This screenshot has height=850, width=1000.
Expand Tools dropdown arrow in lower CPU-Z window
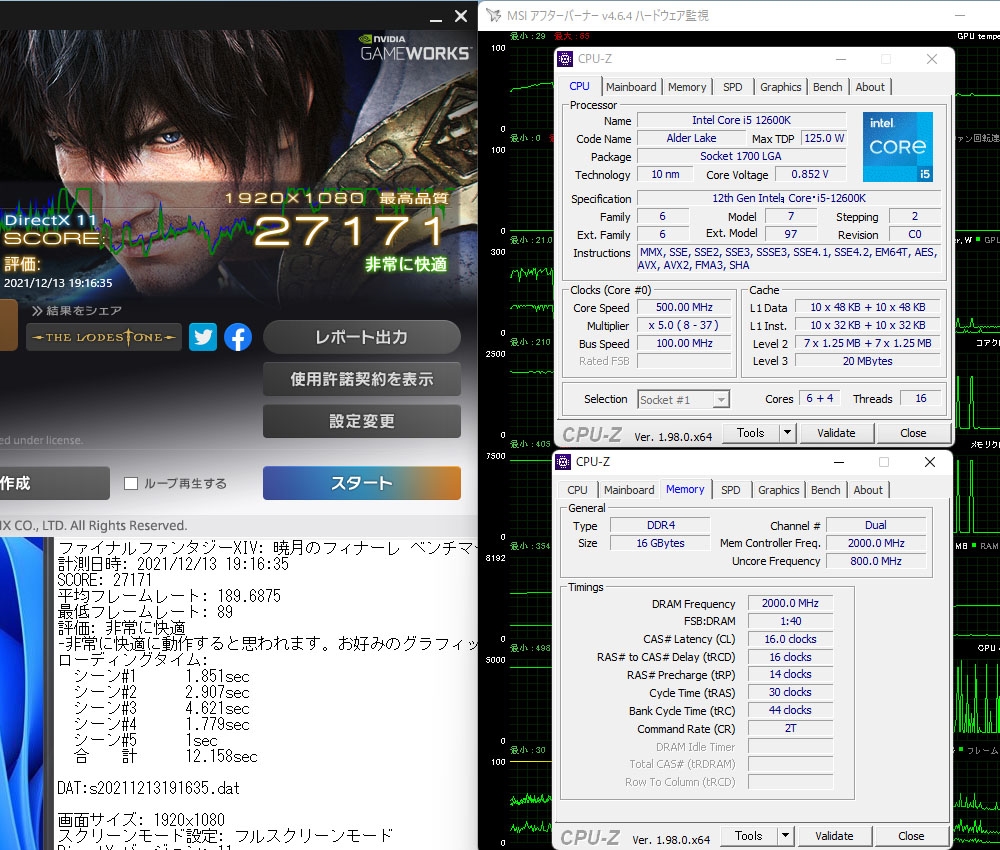[x=786, y=835]
